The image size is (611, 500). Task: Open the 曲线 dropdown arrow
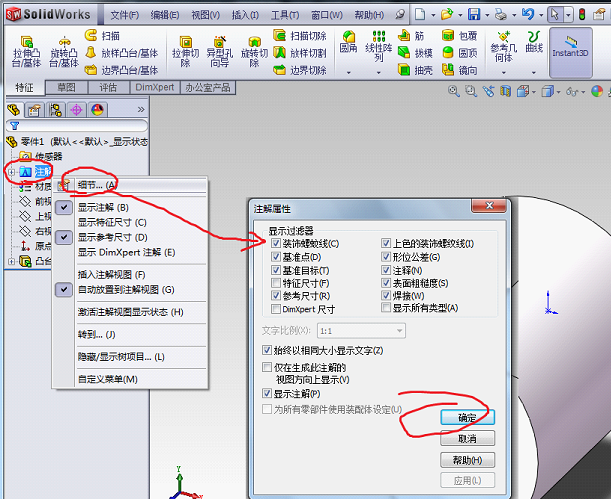pos(534,72)
